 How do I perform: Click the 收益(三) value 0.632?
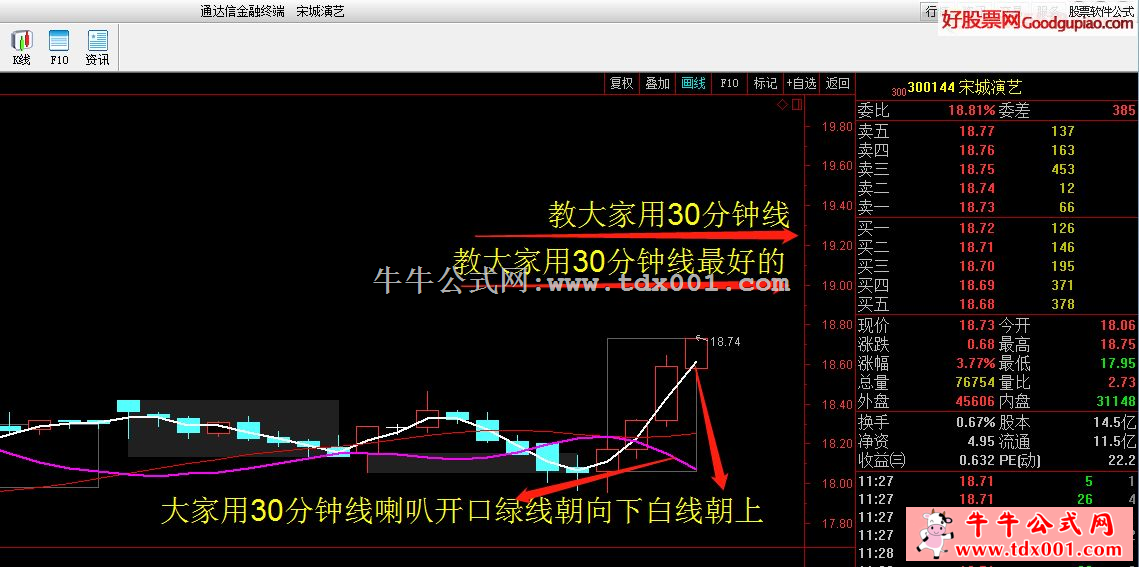point(976,460)
